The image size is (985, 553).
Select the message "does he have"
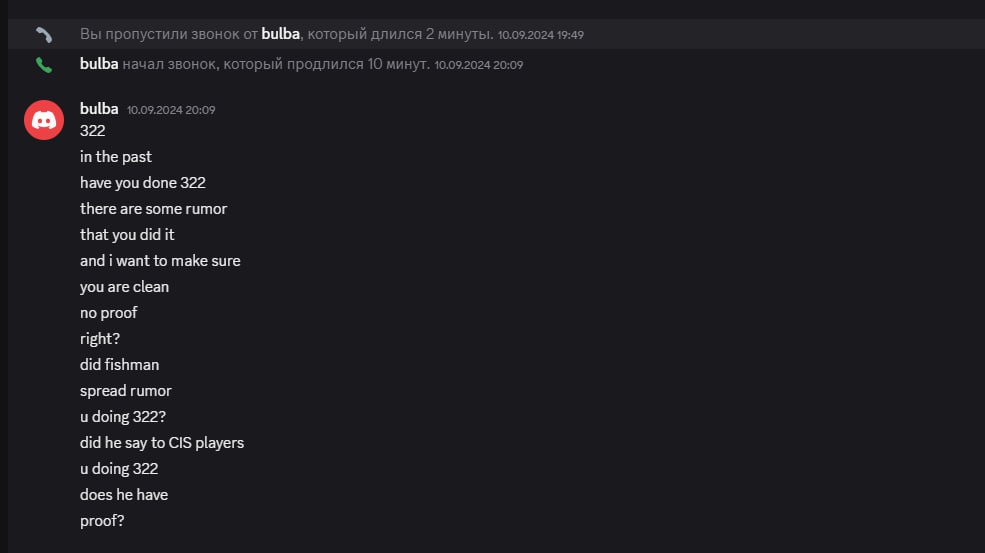tap(124, 495)
